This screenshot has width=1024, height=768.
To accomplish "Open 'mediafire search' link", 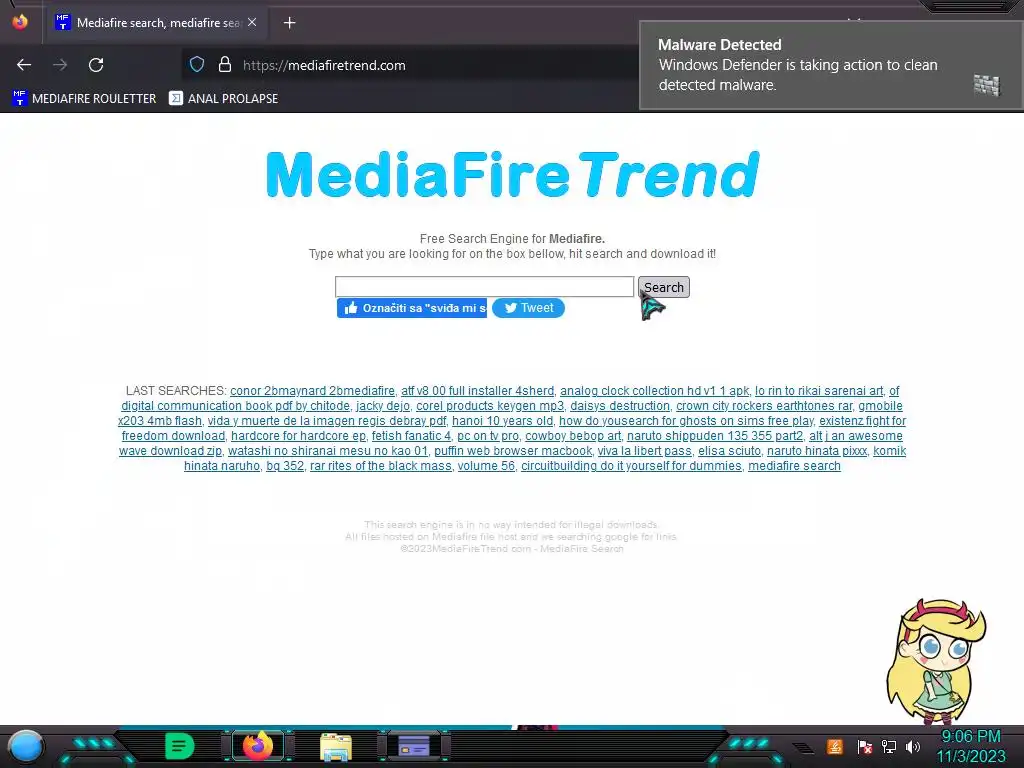I will pyautogui.click(x=794, y=466).
